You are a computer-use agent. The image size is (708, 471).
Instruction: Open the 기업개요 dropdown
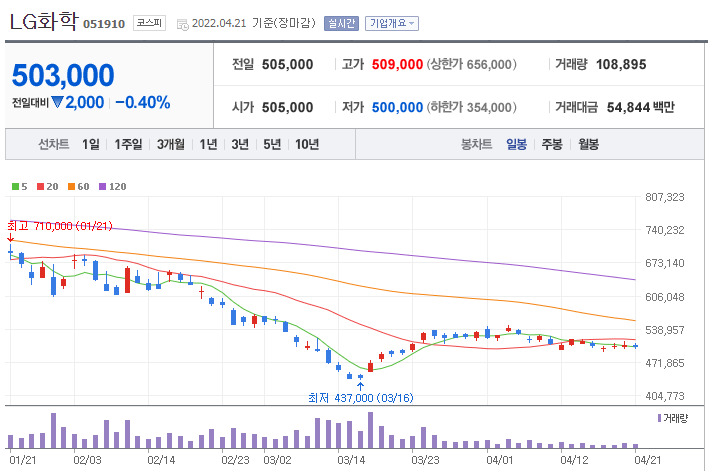pyautogui.click(x=391, y=23)
